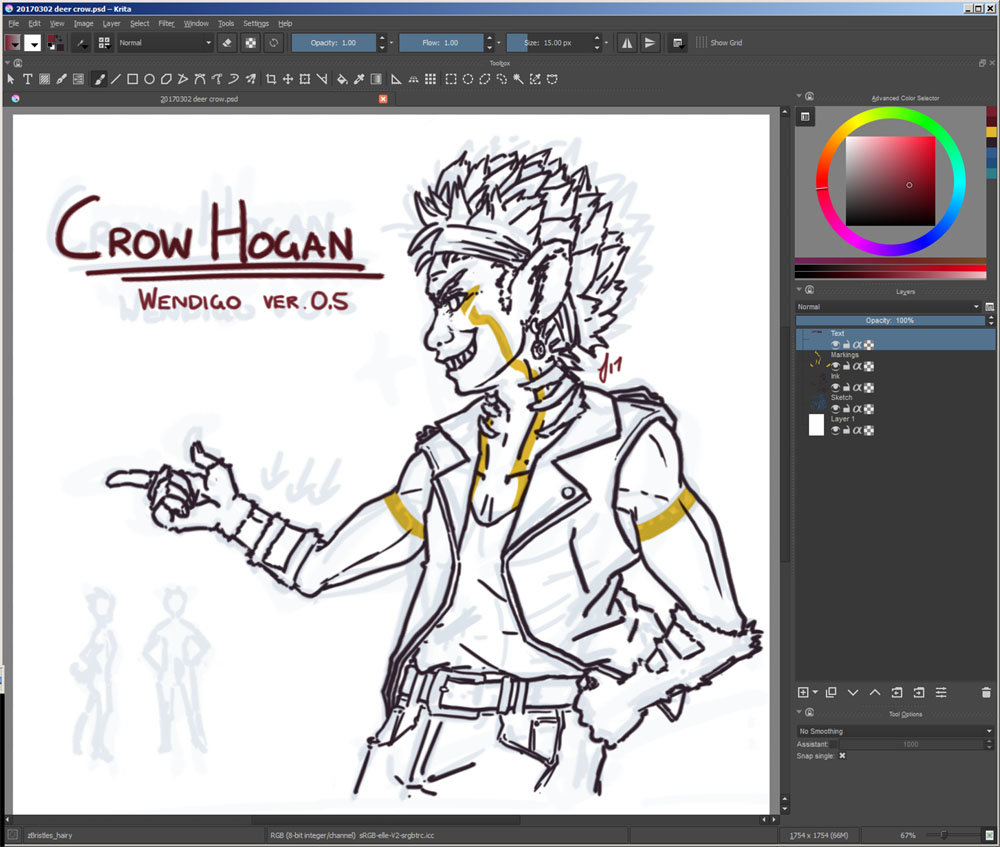Select the Gradient tool
The height and width of the screenshot is (847, 1000).
click(376, 79)
